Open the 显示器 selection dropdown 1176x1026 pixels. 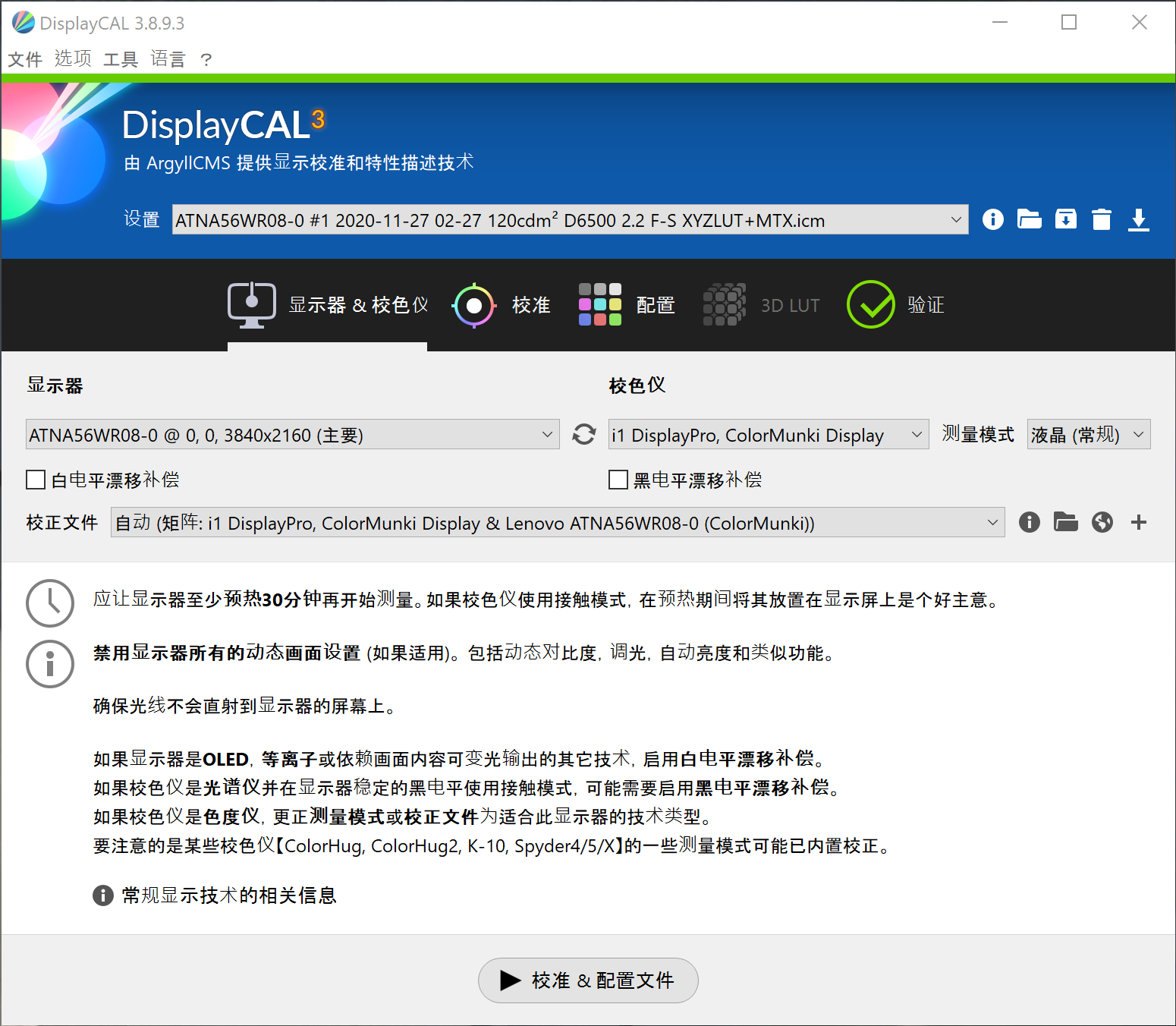coord(293,435)
